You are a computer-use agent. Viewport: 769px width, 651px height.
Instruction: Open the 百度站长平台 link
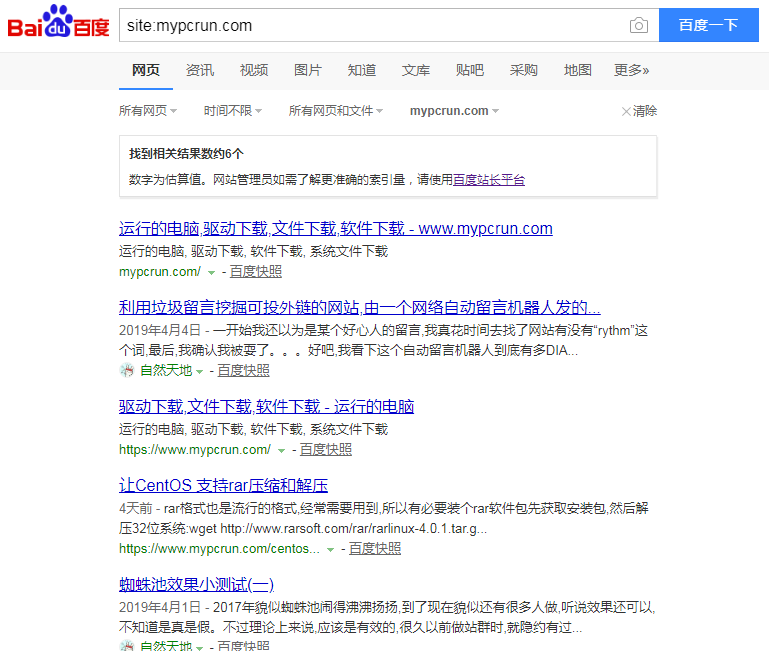point(488,180)
